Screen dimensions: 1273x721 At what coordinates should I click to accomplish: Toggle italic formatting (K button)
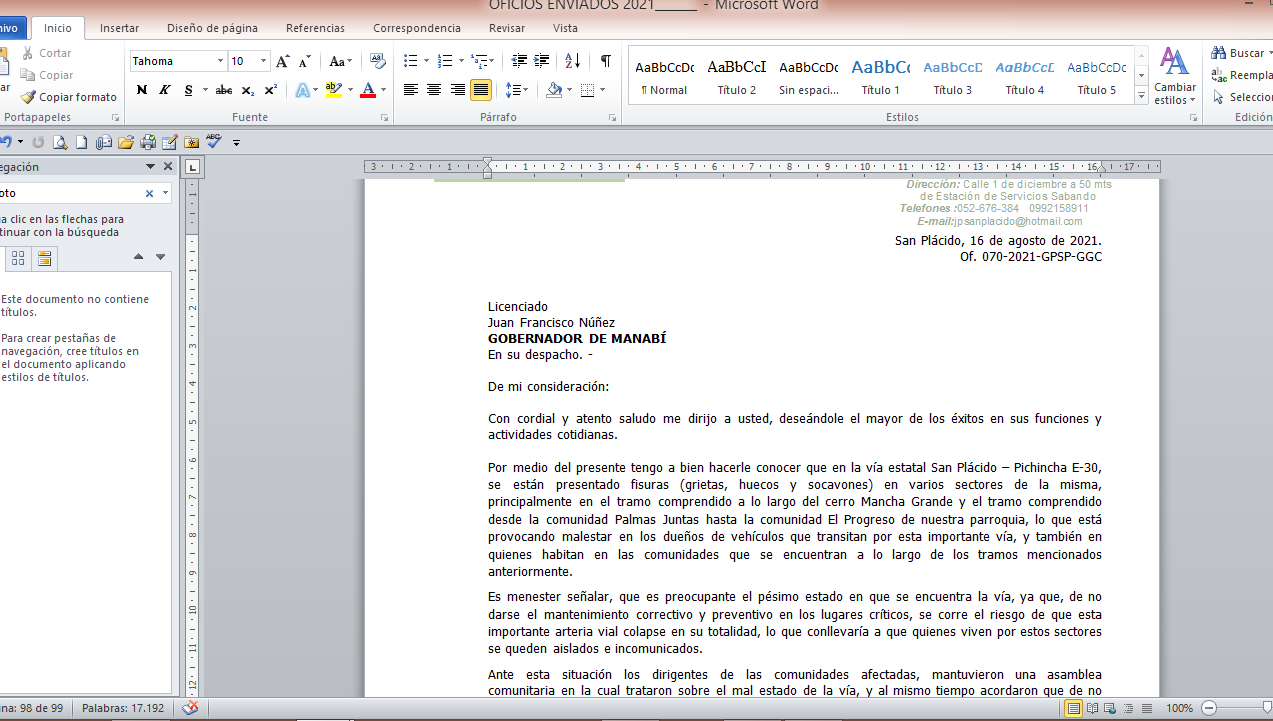tap(165, 90)
